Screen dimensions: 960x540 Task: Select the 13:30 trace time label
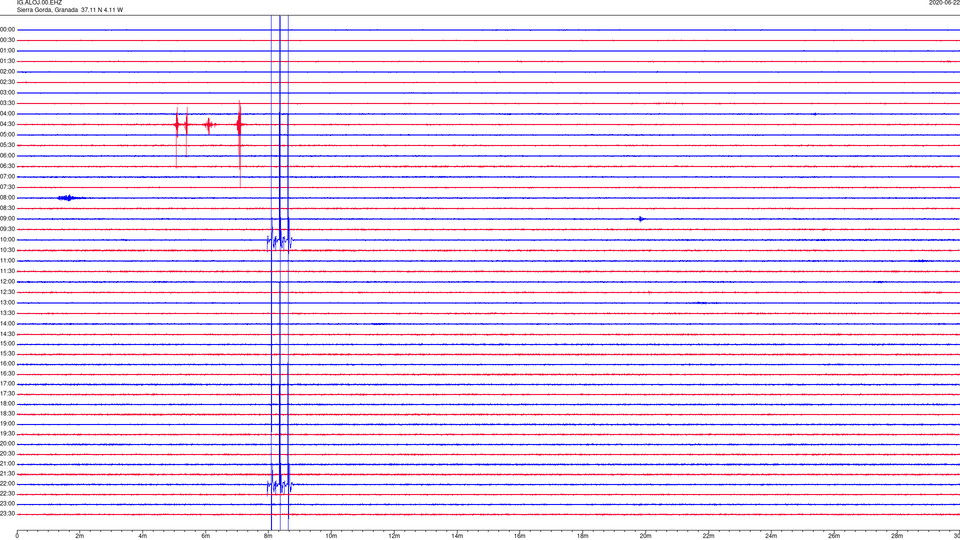[8, 313]
